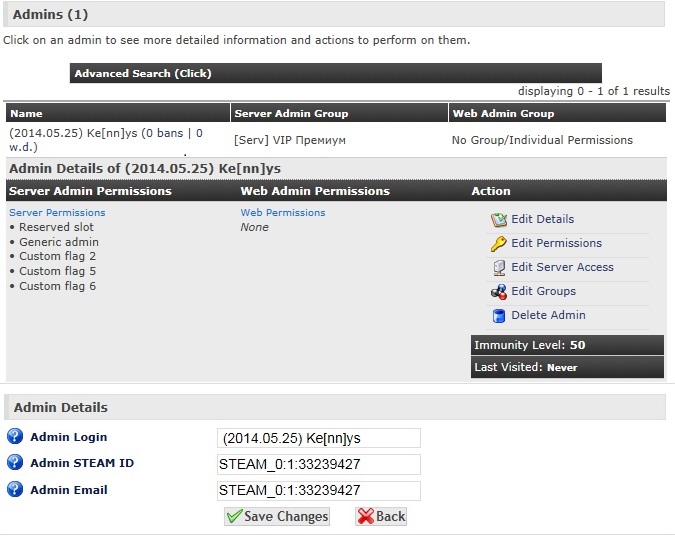Click help icon beside Admin Email
Viewport: 675px width, 536px height.
[x=14, y=490]
